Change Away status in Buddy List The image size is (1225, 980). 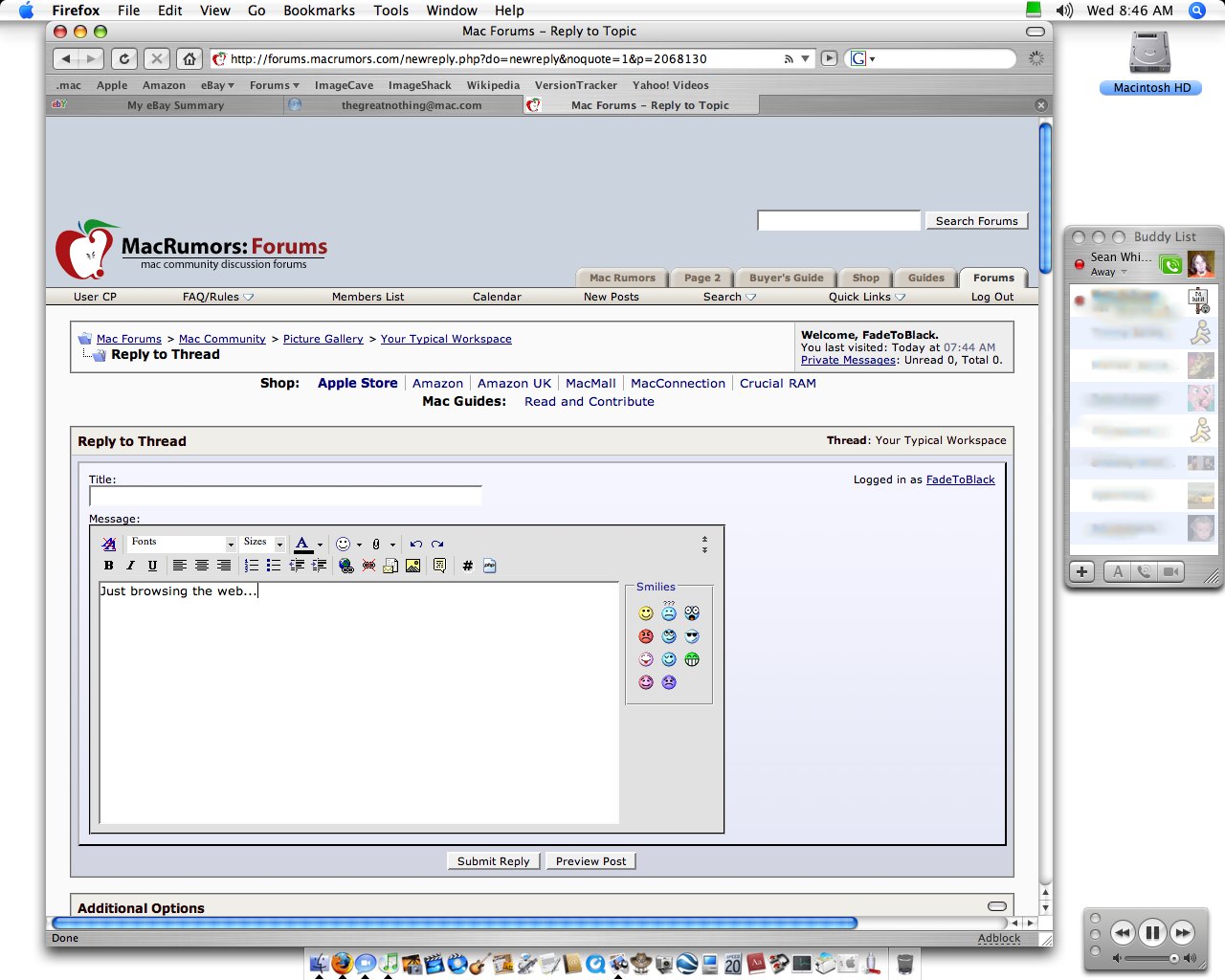tap(1109, 272)
